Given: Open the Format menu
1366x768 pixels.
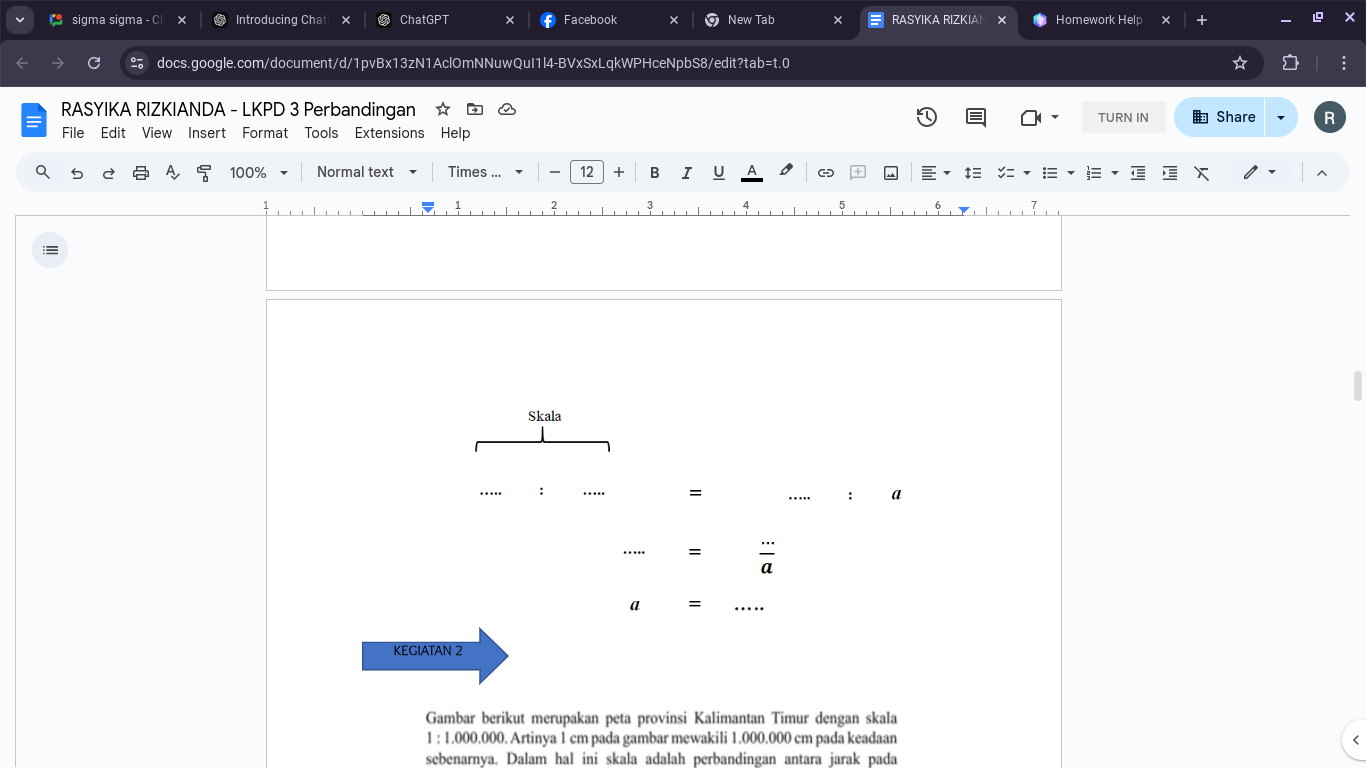Looking at the screenshot, I should tap(265, 133).
